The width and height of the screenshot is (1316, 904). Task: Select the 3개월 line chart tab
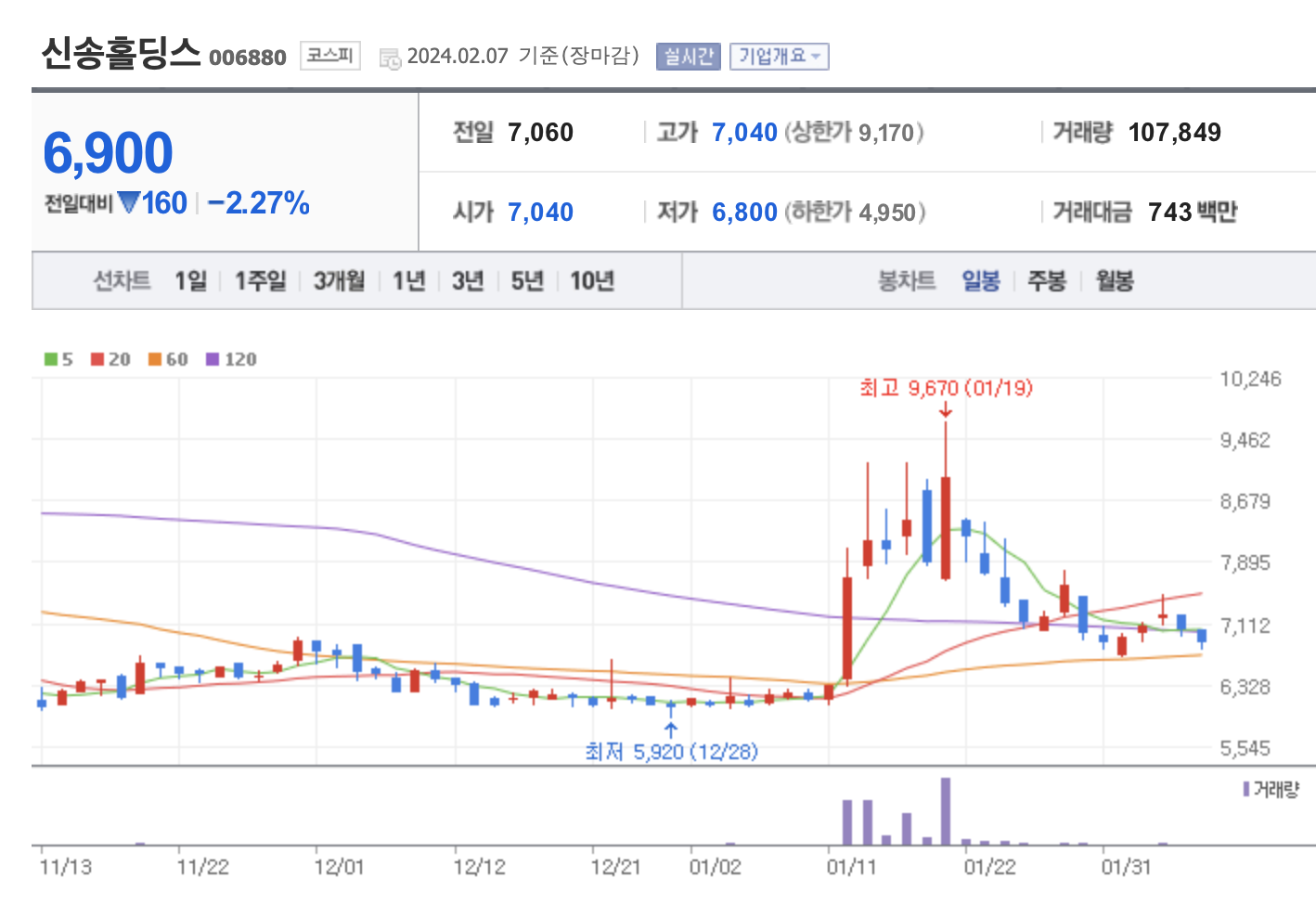339,280
